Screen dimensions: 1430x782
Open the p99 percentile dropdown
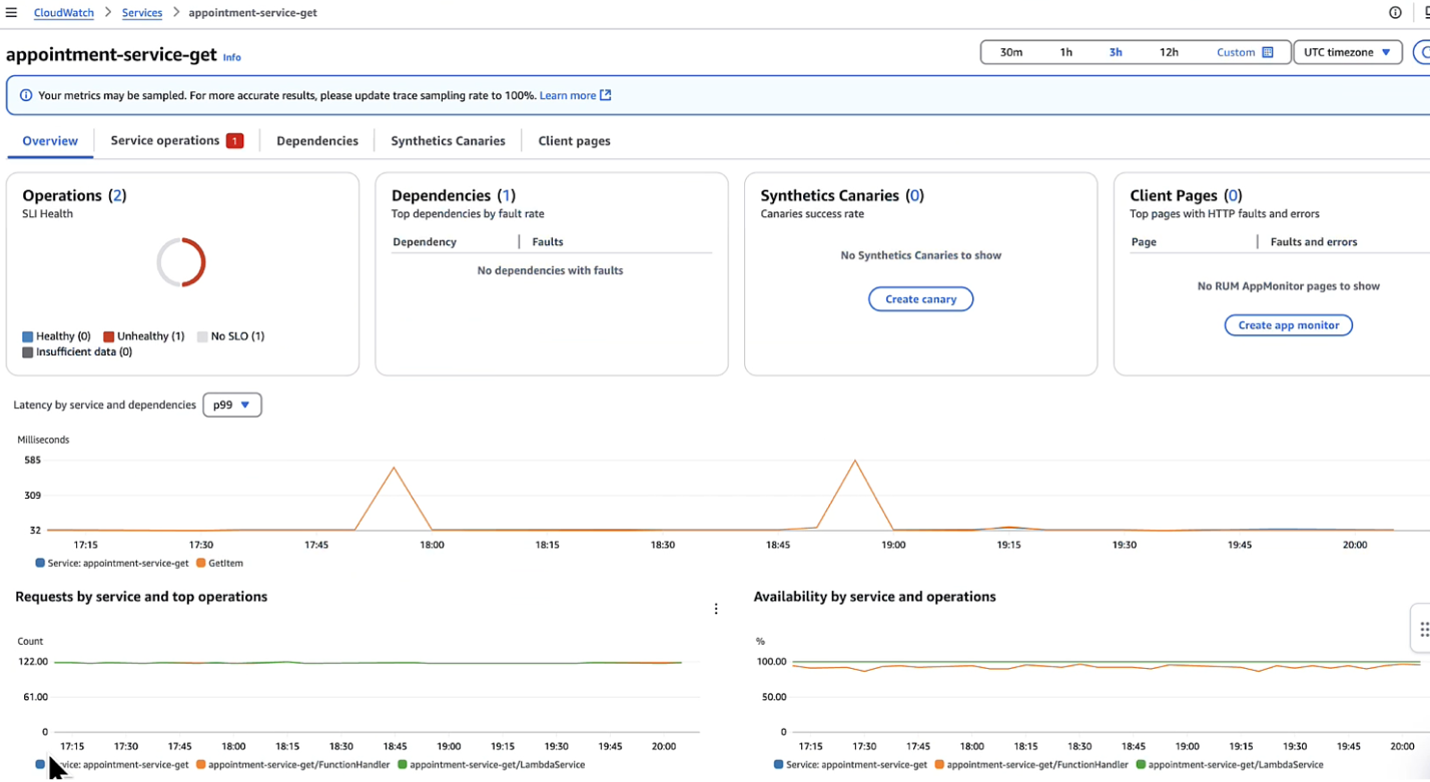[232, 404]
